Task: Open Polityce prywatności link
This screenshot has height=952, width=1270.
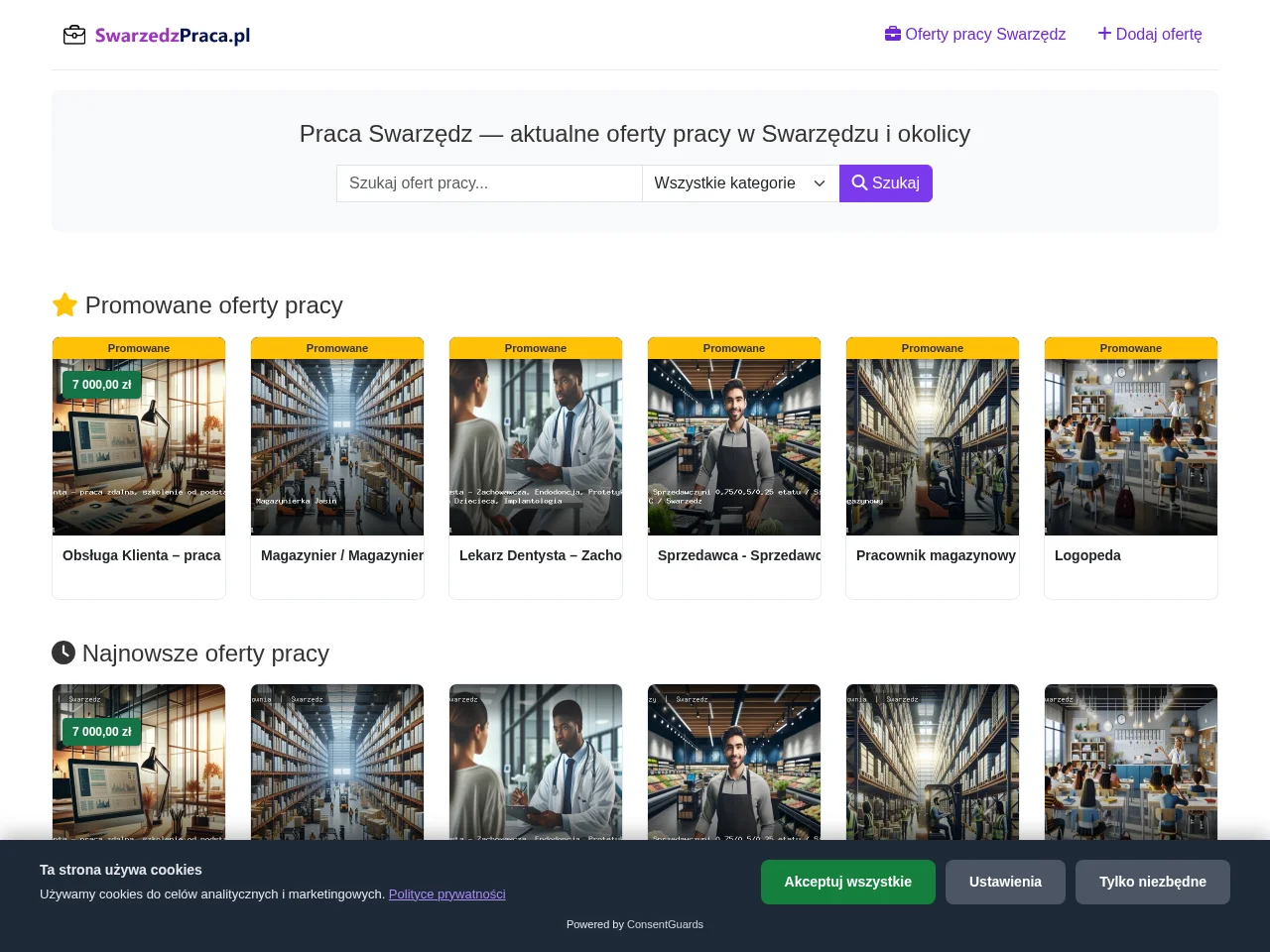Action: tap(447, 893)
